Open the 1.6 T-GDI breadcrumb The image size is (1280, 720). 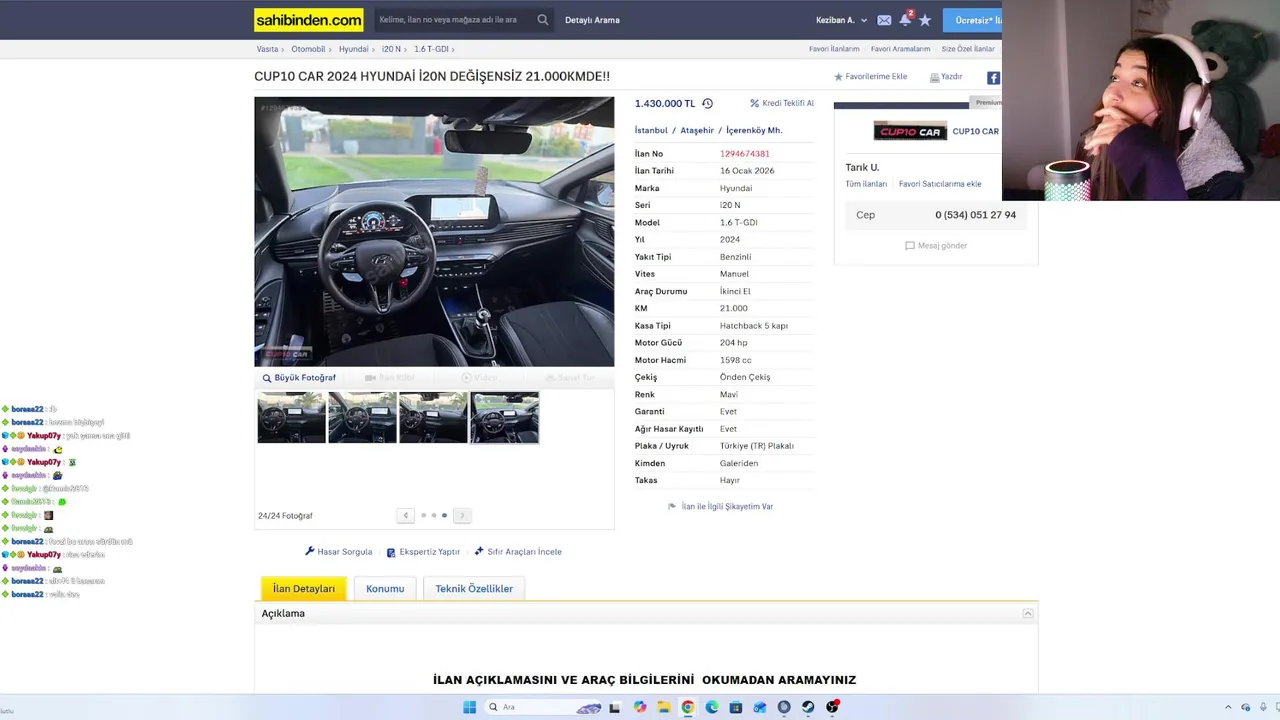431,49
